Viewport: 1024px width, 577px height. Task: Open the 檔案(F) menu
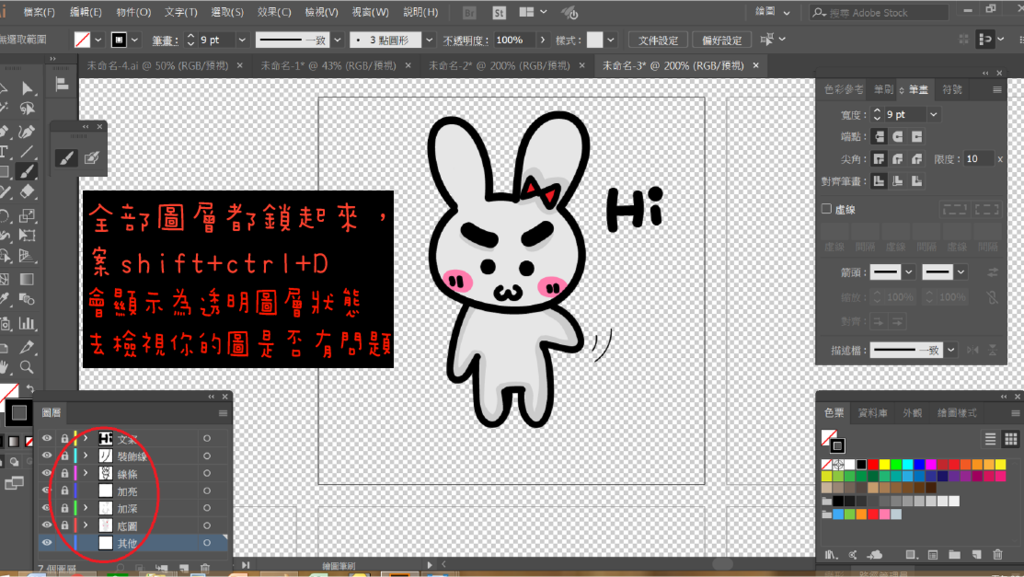click(x=39, y=12)
